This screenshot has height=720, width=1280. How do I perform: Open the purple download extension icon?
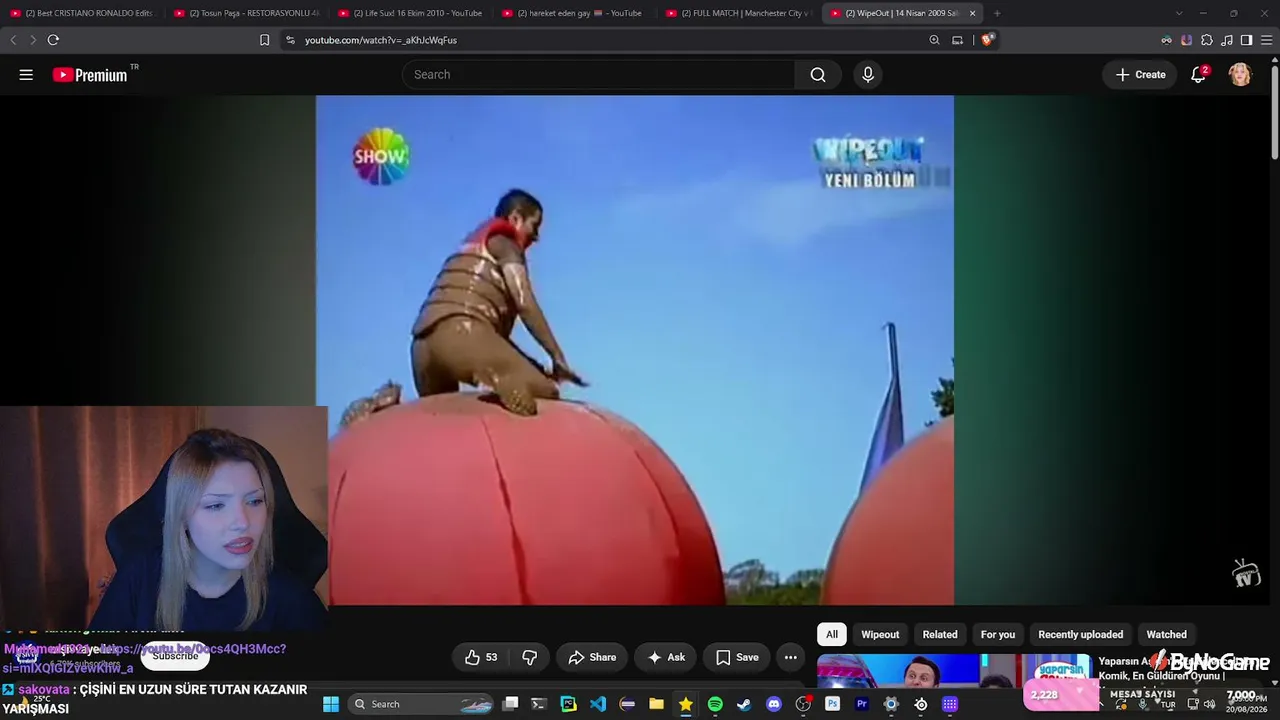pyautogui.click(x=1186, y=40)
